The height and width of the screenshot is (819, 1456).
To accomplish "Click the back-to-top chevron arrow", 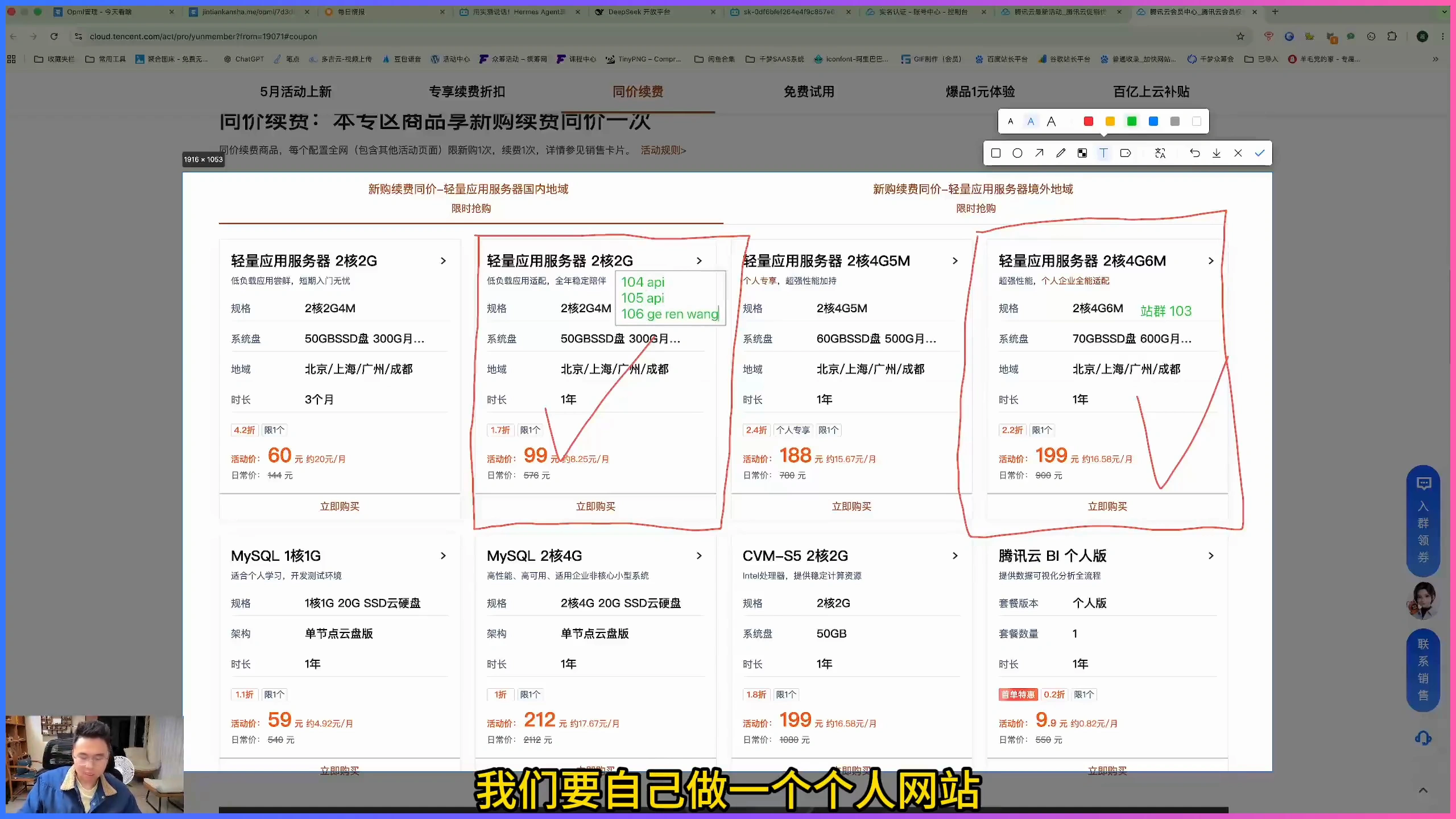I will point(1423,790).
